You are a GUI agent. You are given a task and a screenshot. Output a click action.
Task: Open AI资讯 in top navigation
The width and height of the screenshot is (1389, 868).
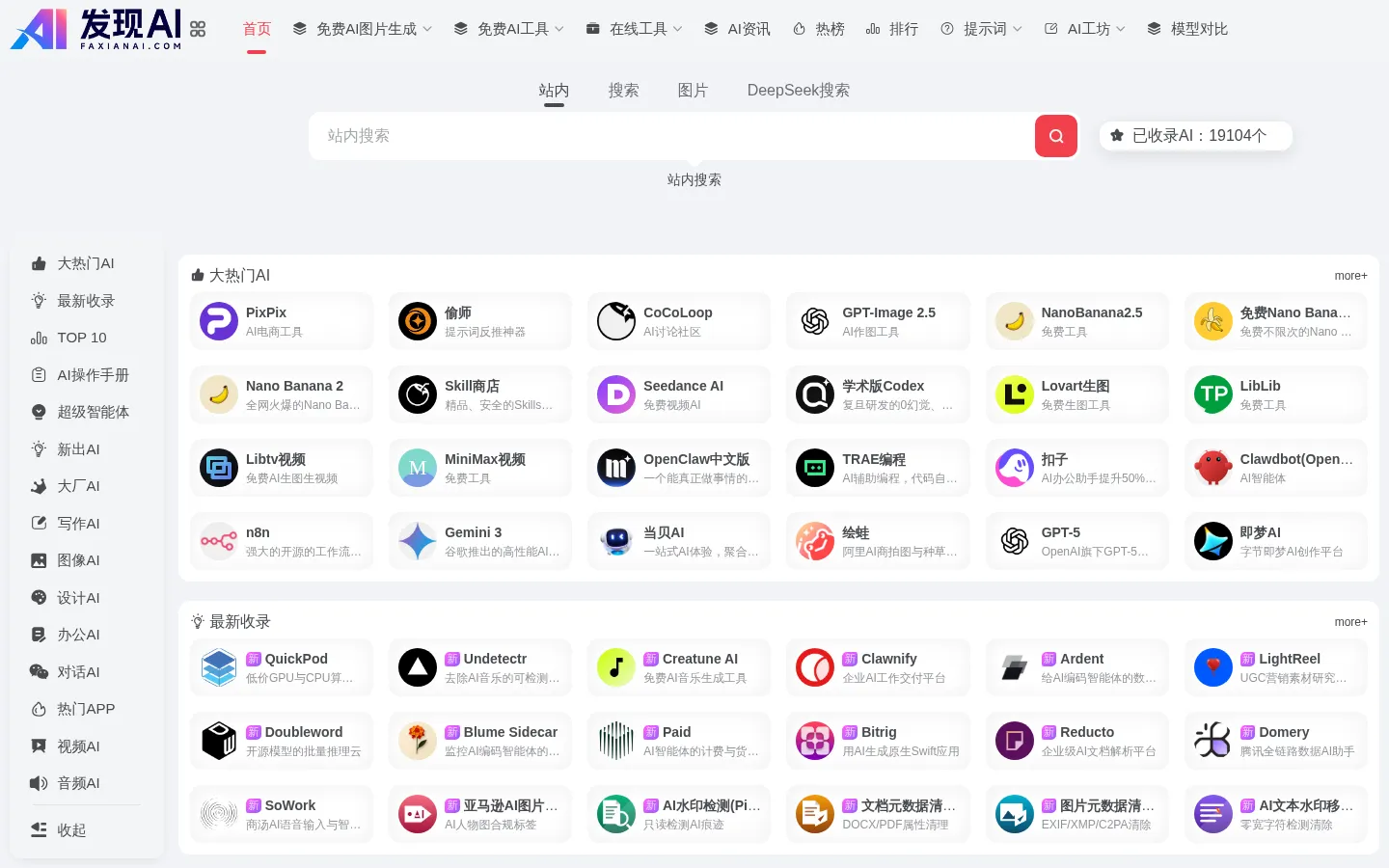[737, 29]
